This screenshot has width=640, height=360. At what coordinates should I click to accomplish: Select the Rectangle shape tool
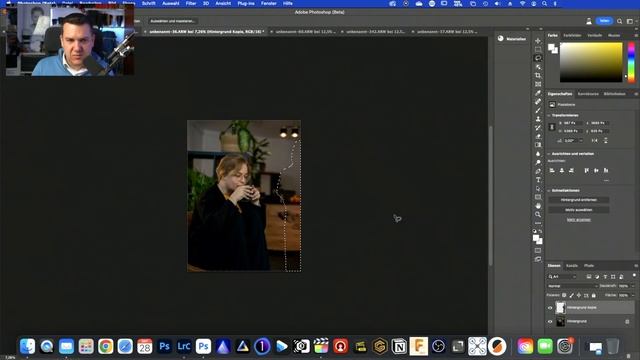(538, 197)
